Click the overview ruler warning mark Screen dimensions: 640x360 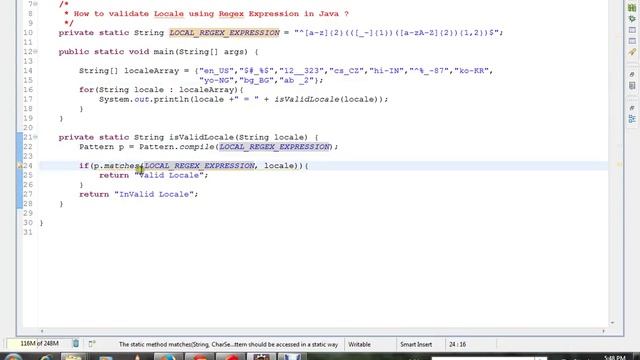[x=619, y=165]
